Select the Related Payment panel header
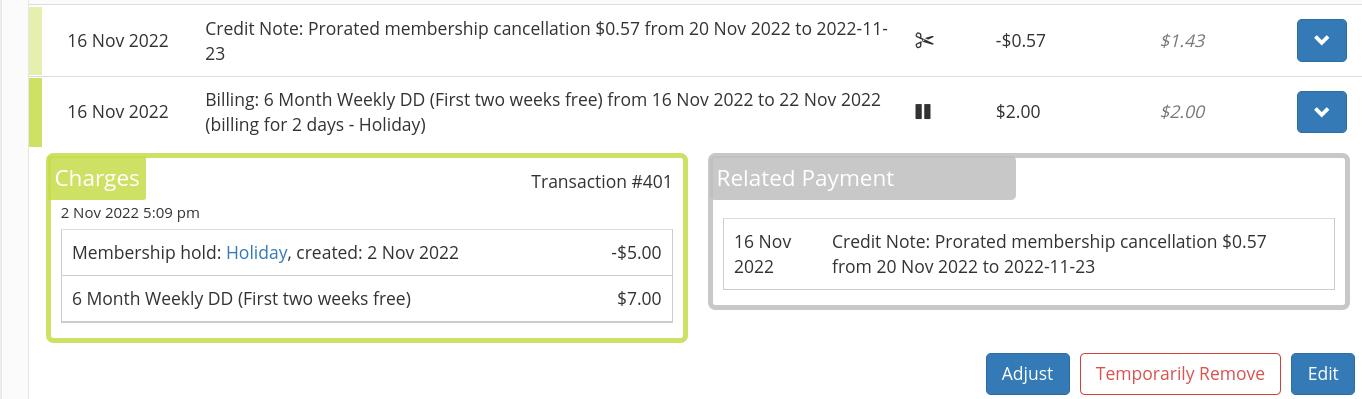 (x=863, y=178)
